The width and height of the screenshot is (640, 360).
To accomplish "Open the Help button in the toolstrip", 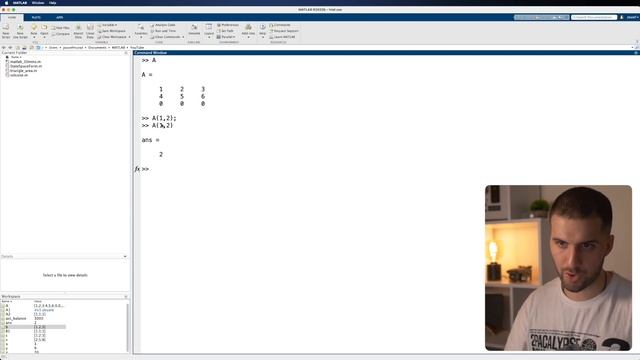I will (262, 31).
